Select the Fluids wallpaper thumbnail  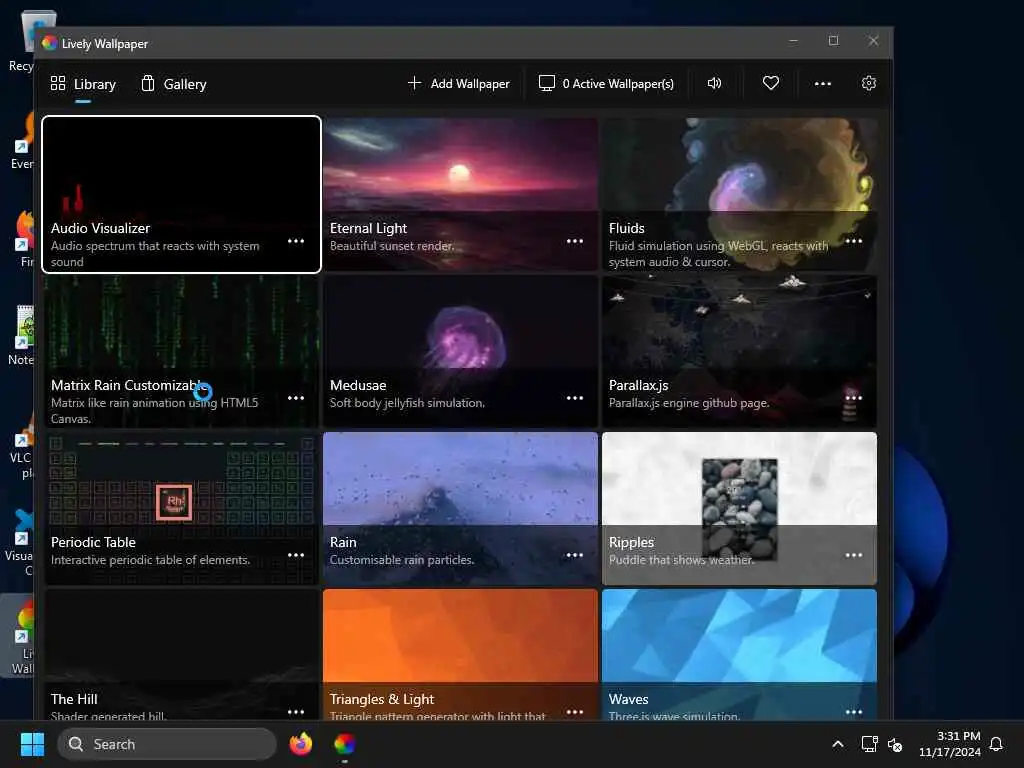(739, 194)
